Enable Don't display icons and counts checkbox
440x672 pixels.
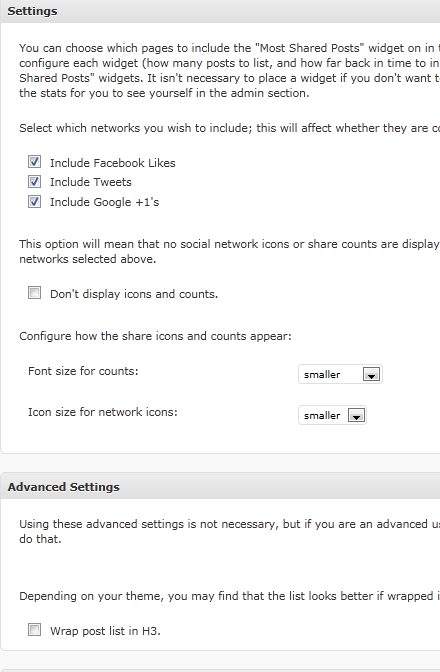click(x=34, y=293)
